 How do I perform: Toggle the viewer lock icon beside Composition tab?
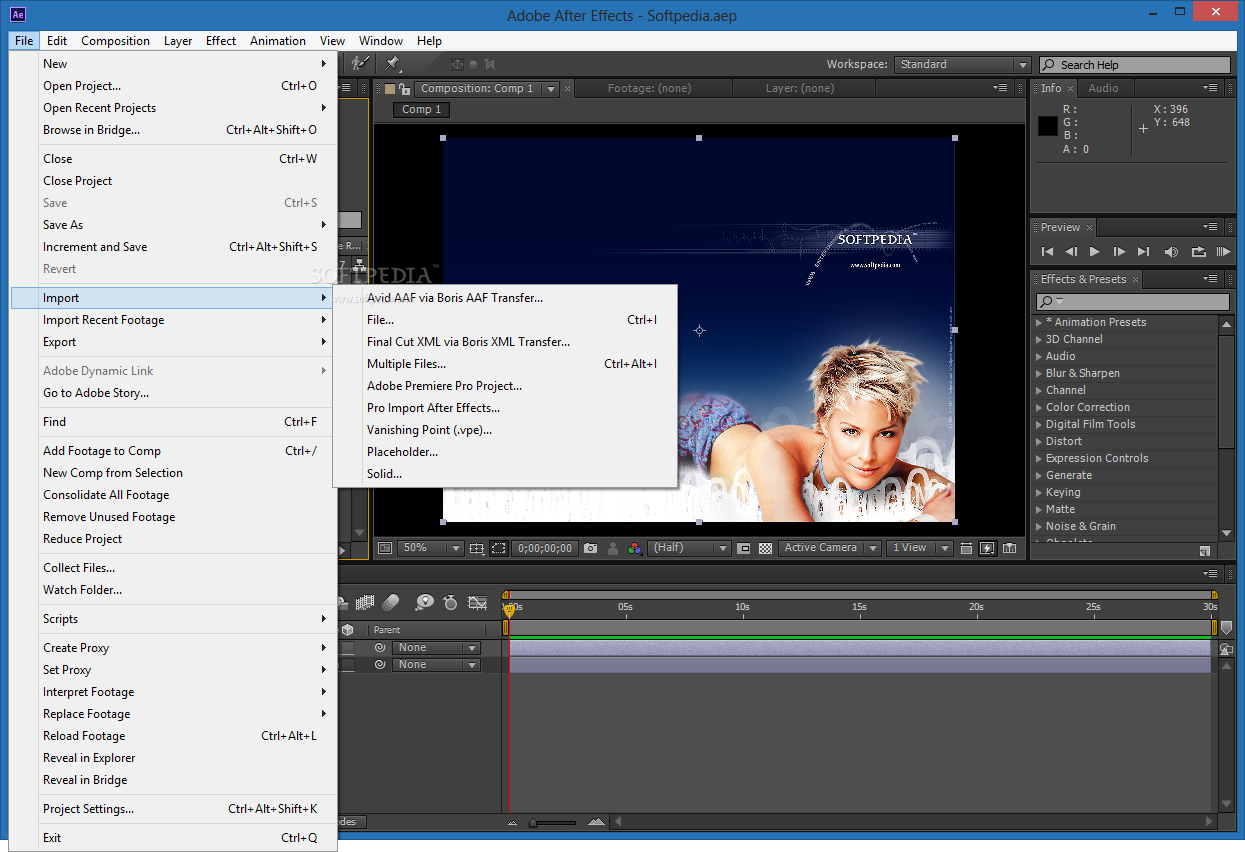coord(403,88)
